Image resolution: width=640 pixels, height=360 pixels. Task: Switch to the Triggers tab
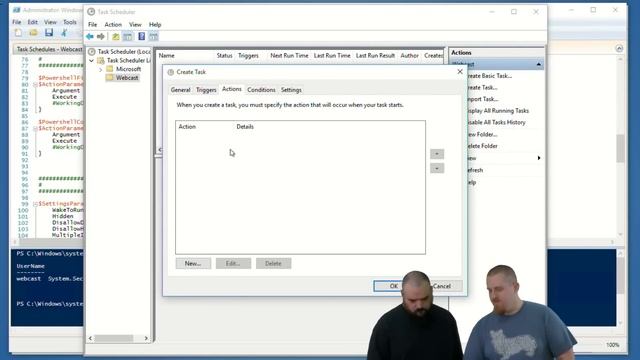pyautogui.click(x=206, y=90)
